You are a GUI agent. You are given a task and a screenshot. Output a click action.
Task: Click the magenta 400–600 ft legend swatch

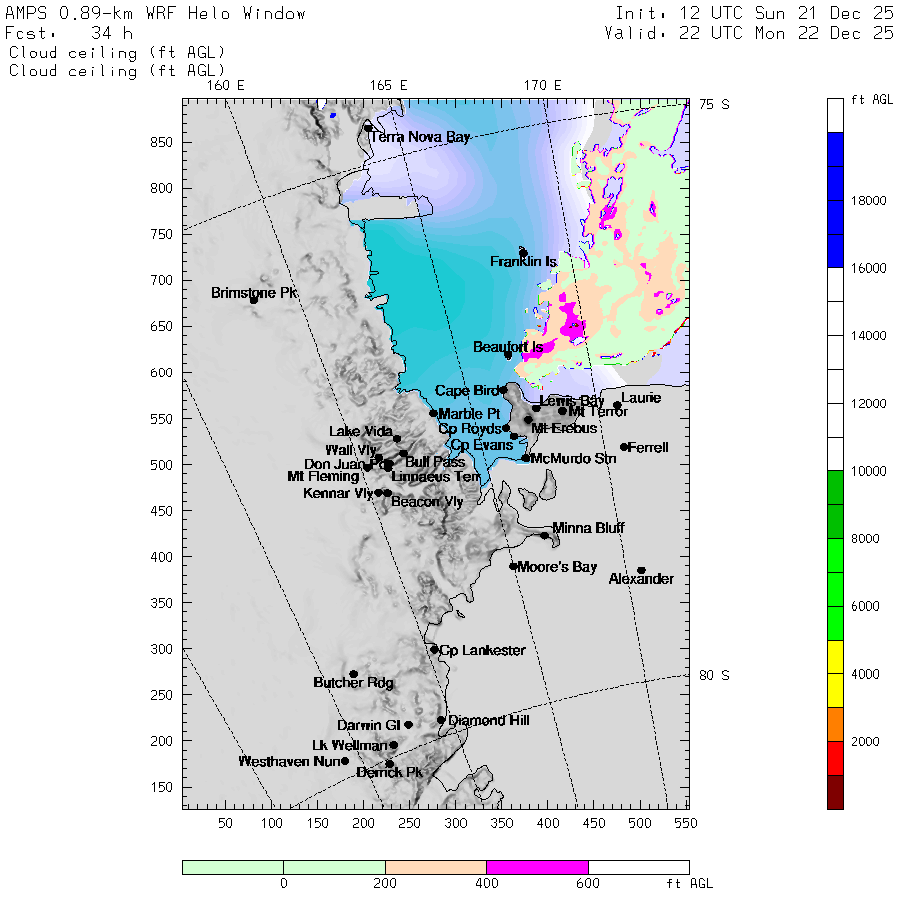click(x=537, y=867)
